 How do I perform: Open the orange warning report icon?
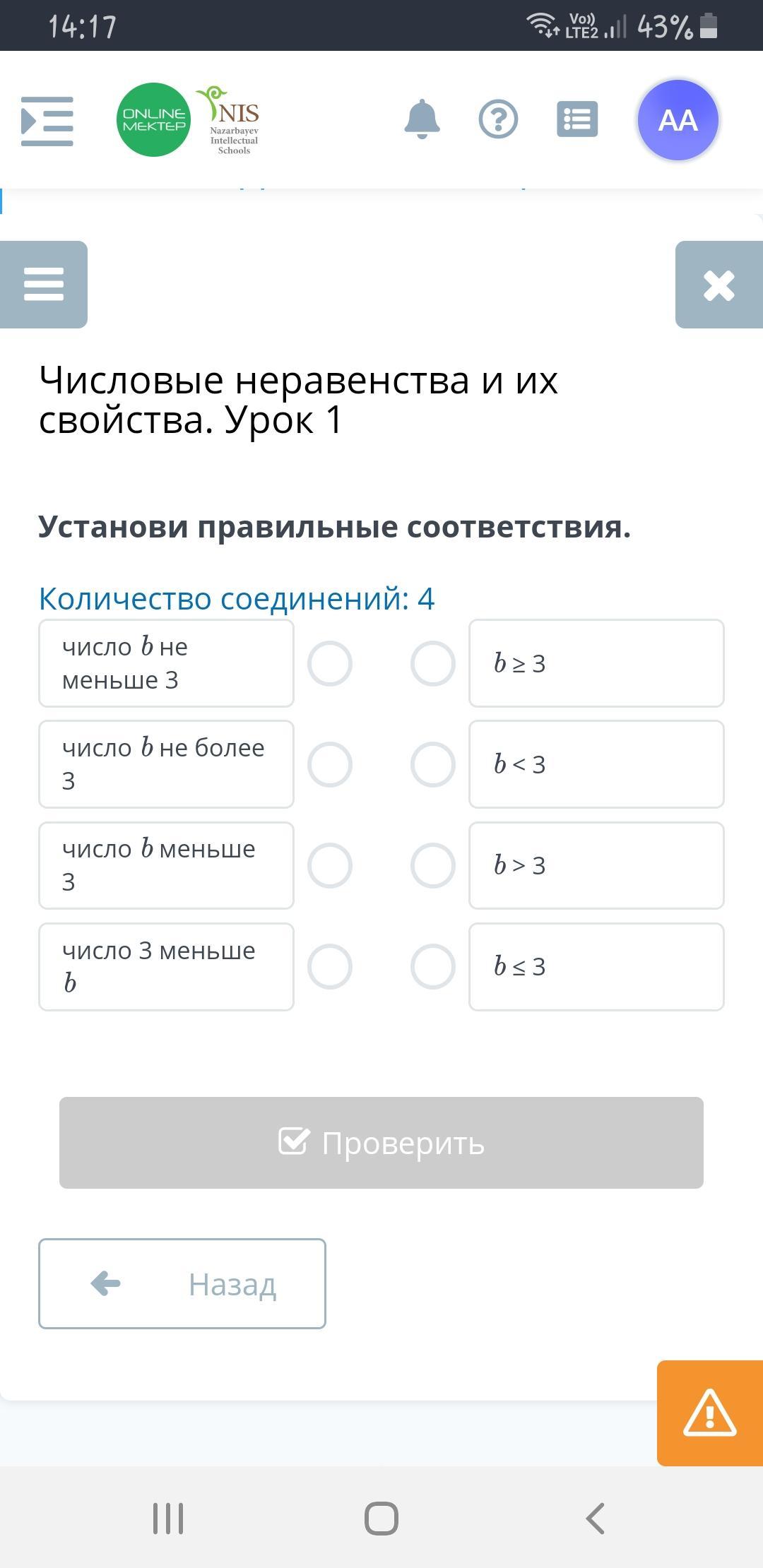tap(710, 1413)
